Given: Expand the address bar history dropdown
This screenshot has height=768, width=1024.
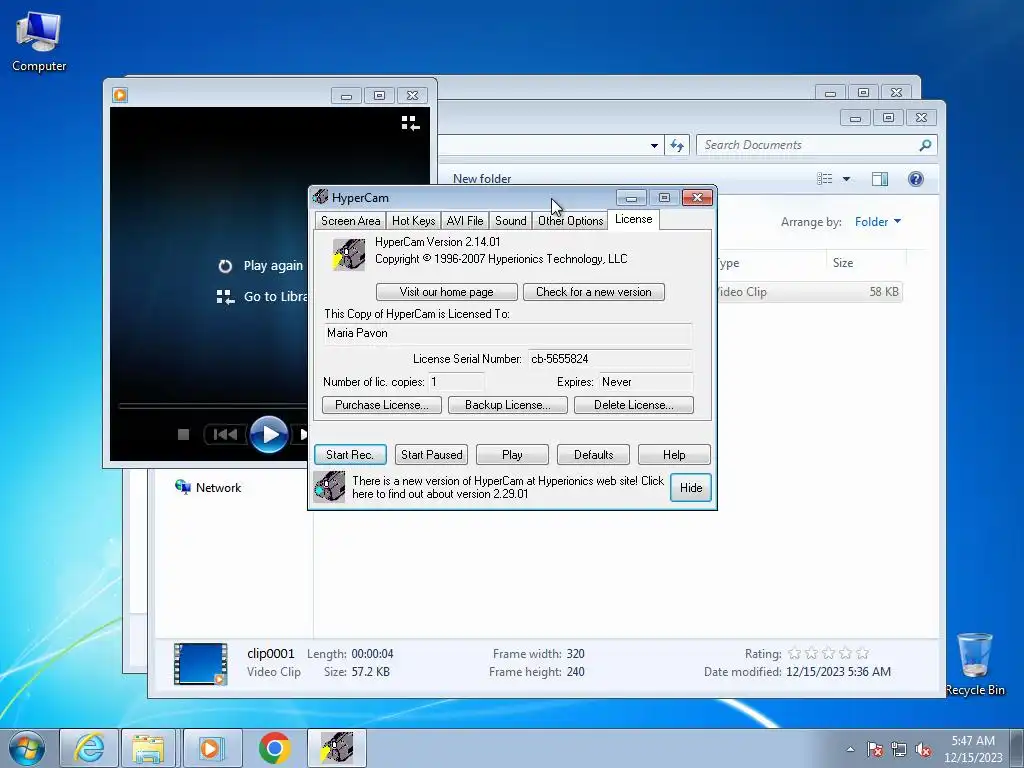Looking at the screenshot, I should (x=654, y=146).
